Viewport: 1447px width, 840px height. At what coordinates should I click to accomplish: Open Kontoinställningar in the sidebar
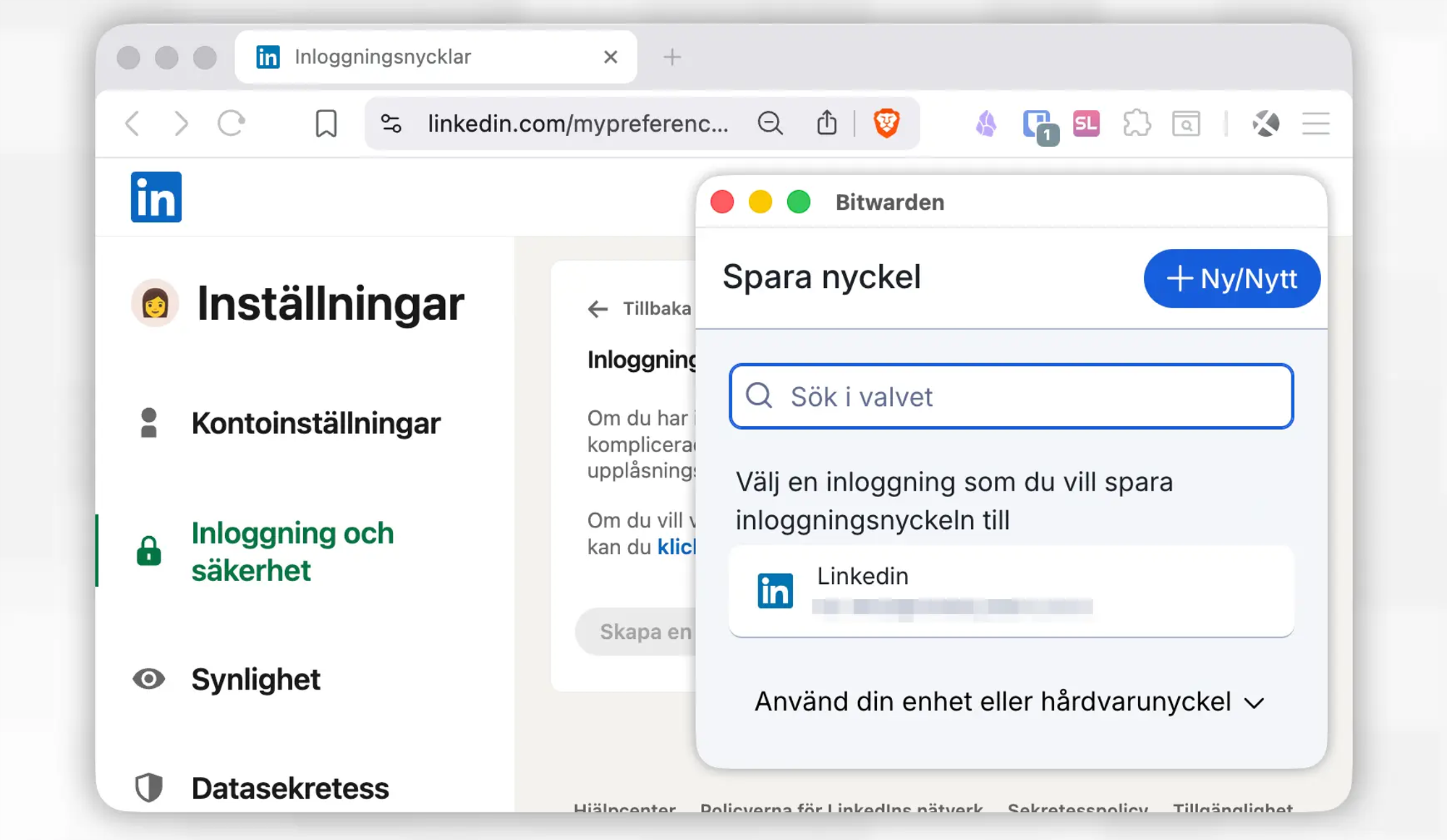(315, 423)
